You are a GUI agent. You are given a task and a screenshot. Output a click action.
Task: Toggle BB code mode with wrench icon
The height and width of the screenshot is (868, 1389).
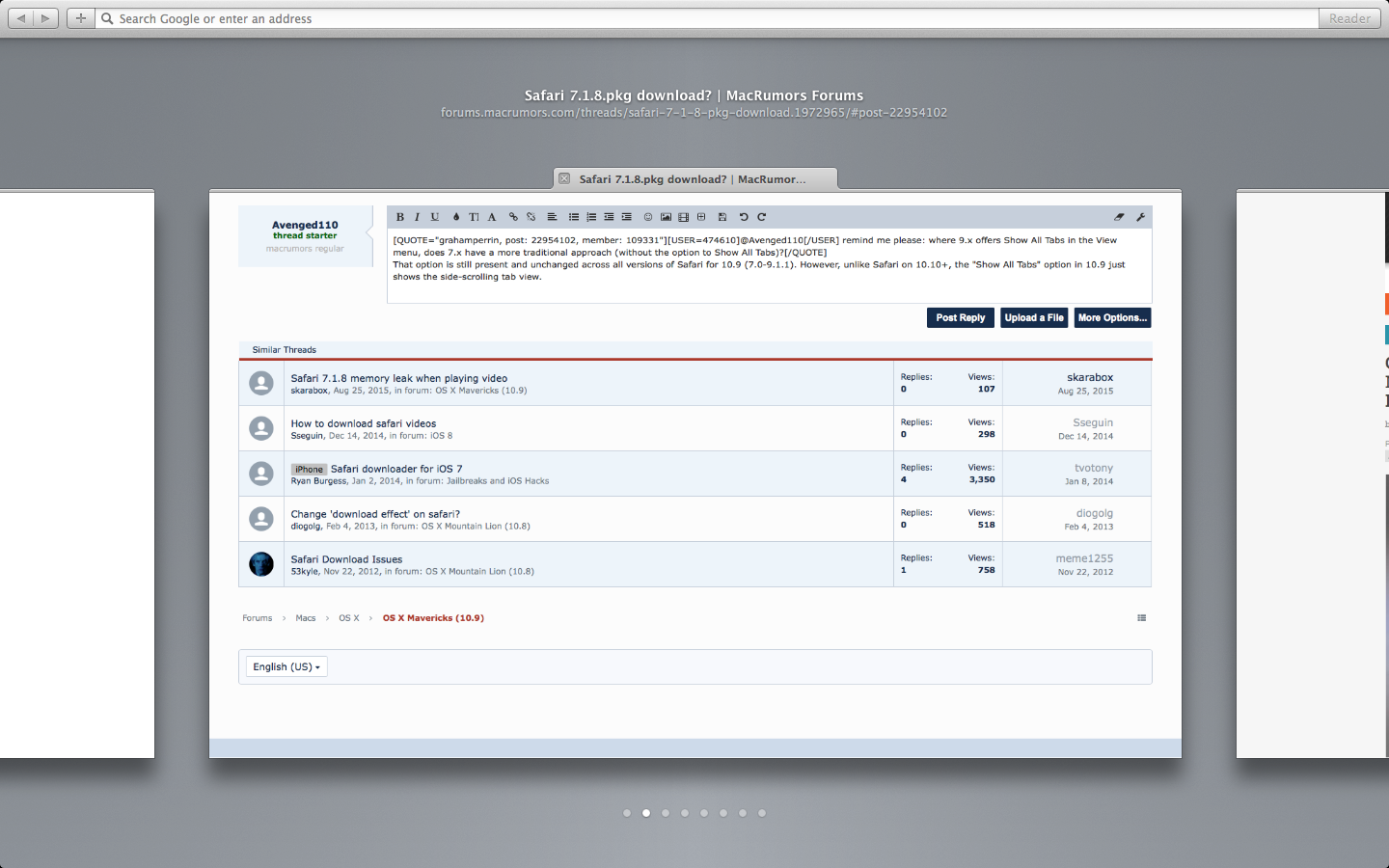[1140, 217]
